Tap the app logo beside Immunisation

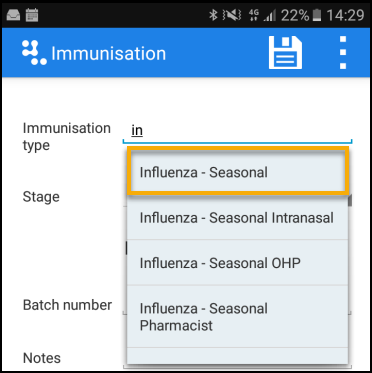[34, 53]
